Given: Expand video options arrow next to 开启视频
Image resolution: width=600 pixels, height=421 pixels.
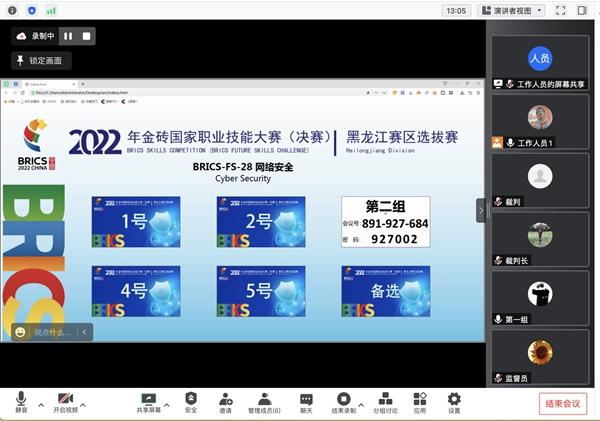Looking at the screenshot, I should tap(83, 405).
